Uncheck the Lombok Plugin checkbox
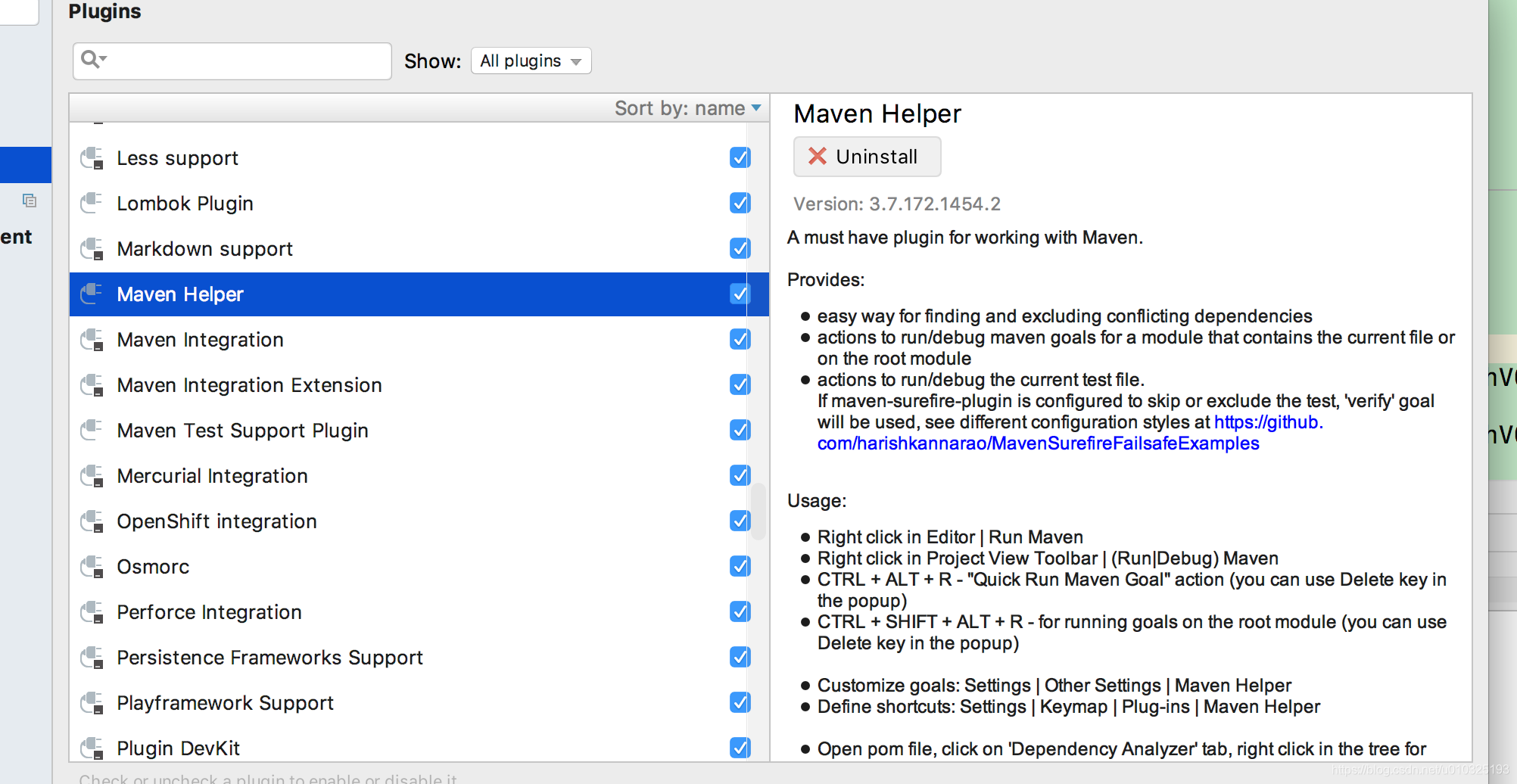The width and height of the screenshot is (1517, 784). tap(740, 203)
